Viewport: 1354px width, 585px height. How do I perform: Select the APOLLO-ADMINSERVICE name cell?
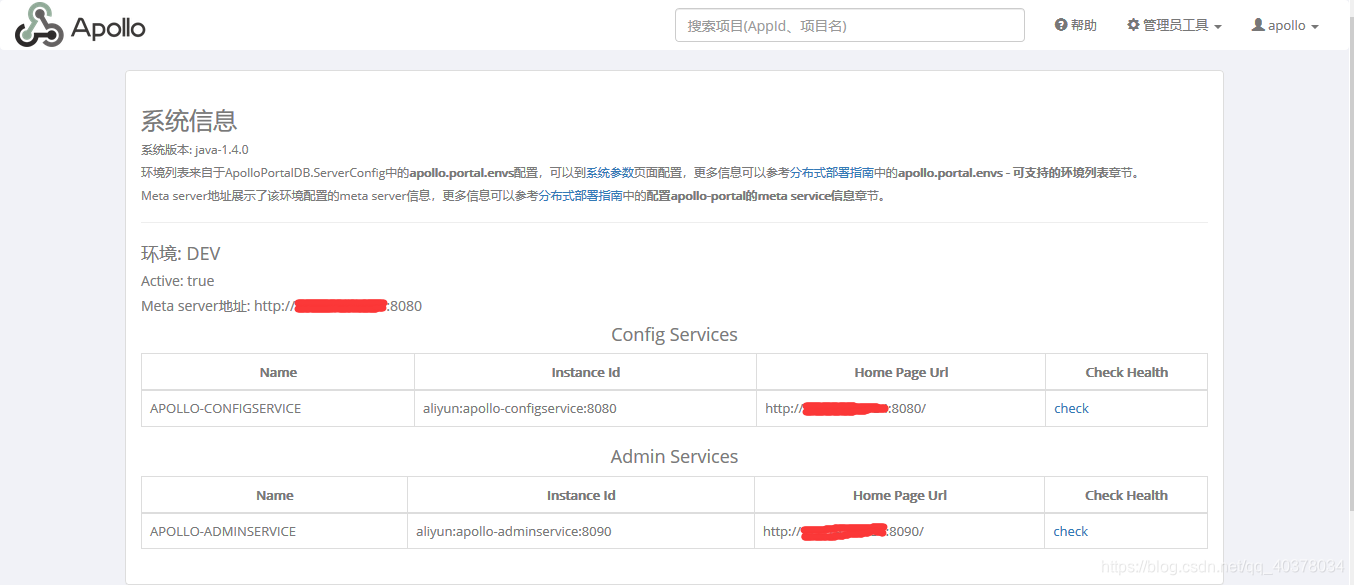[x=275, y=531]
